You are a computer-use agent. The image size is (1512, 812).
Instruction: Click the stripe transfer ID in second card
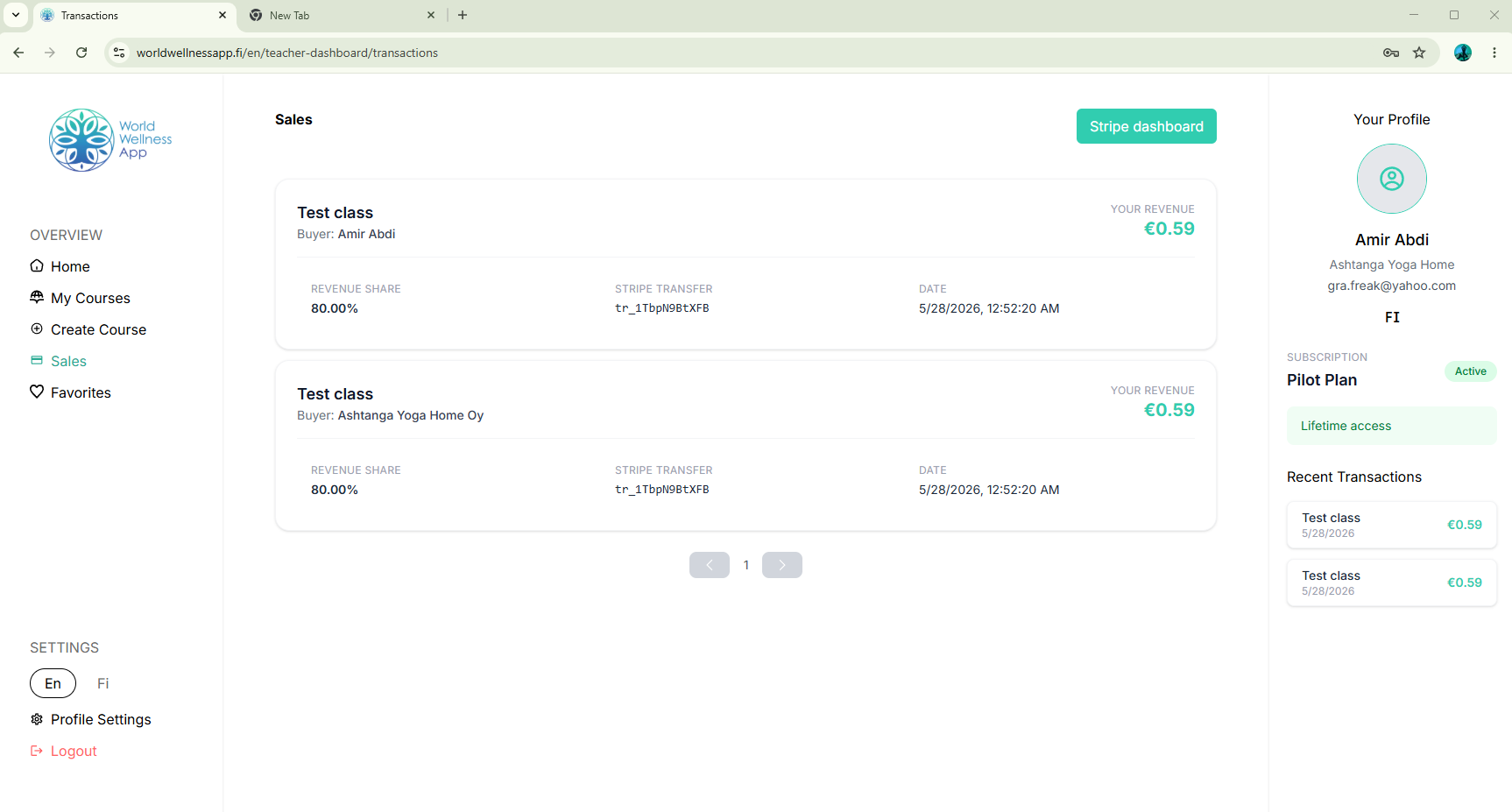(x=662, y=490)
